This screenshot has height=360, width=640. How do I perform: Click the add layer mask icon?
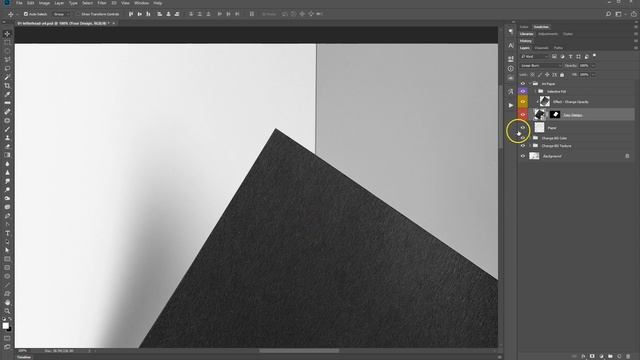point(592,356)
